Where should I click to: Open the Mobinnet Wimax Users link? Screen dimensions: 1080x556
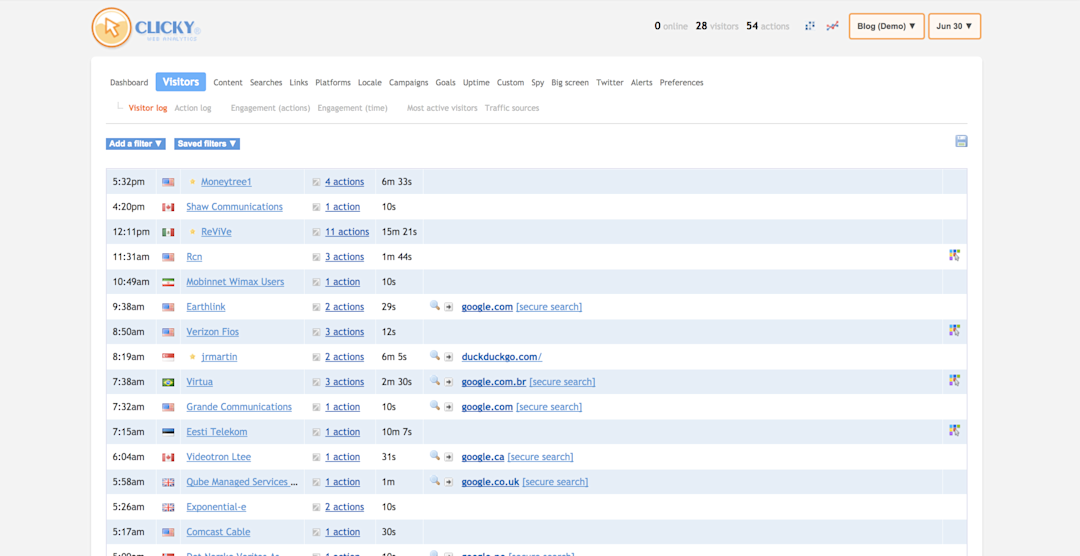pos(235,282)
